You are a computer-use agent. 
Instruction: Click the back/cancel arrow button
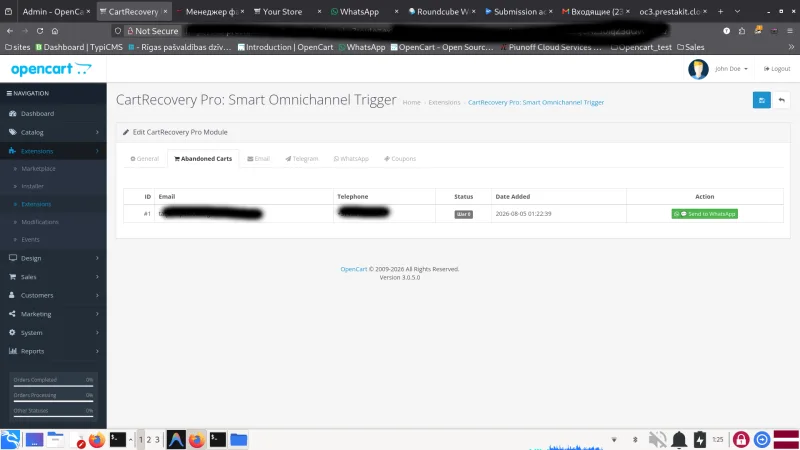point(781,100)
